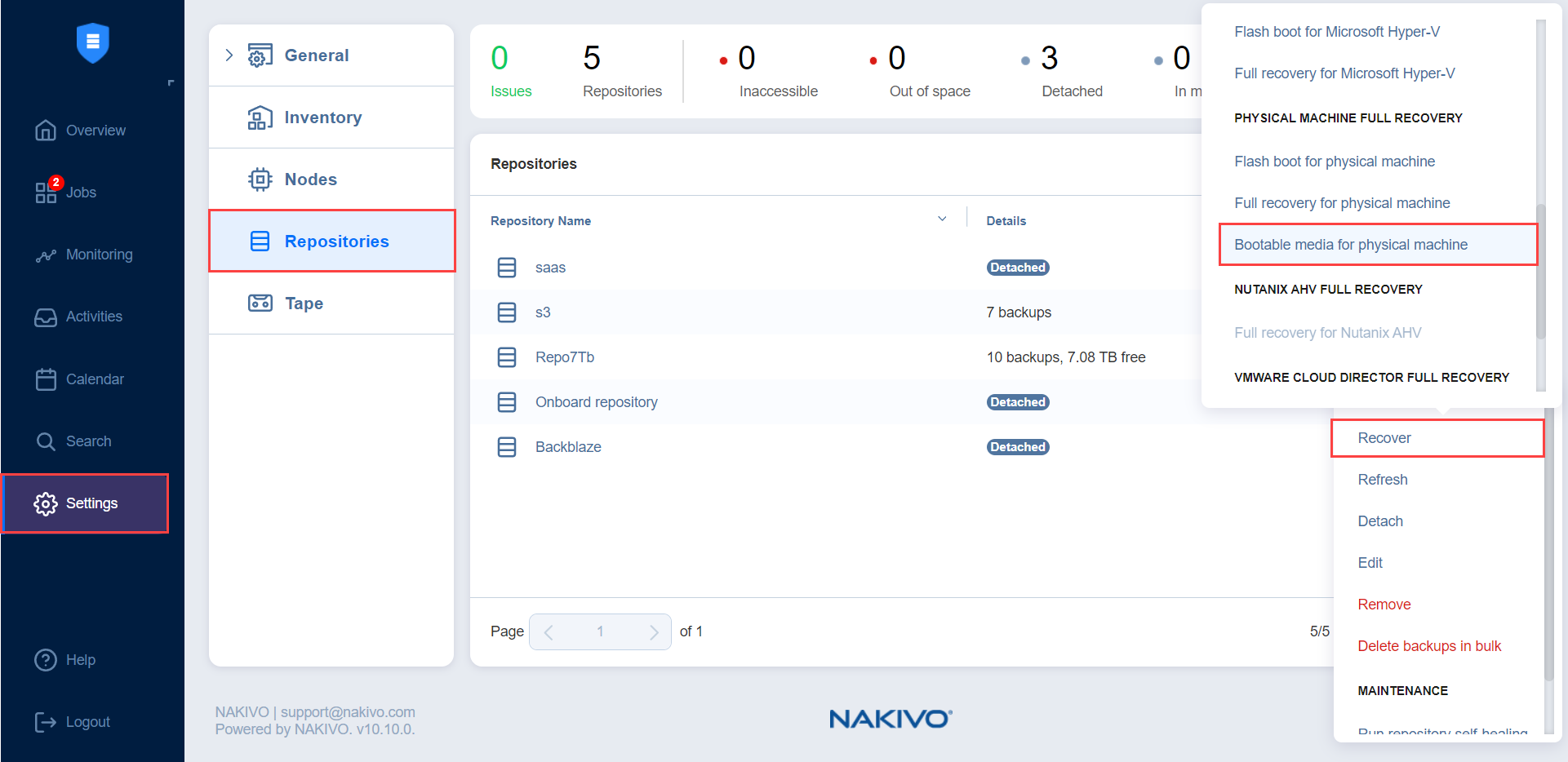The width and height of the screenshot is (1568, 762).
Task: Open the Nodes settings tab
Action: [331, 179]
